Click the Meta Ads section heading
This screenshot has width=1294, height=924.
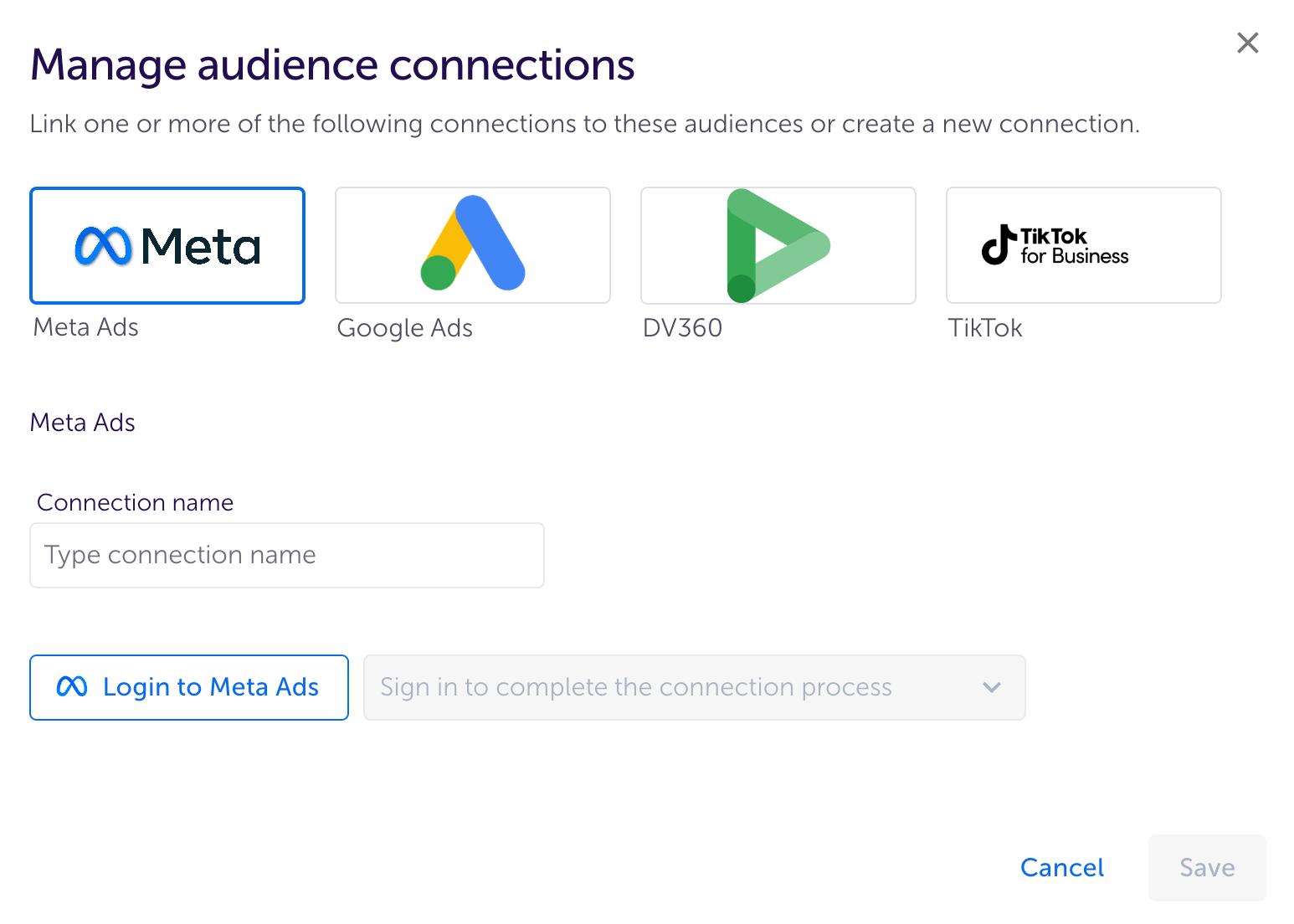point(83,423)
